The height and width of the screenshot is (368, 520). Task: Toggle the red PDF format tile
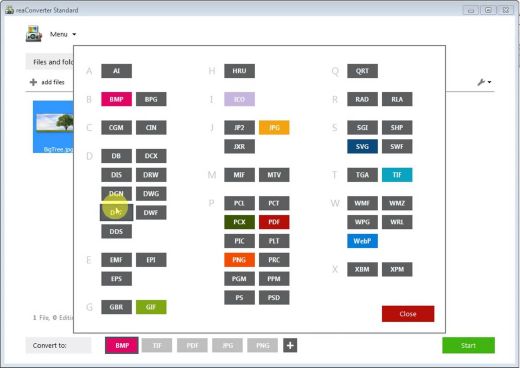tap(274, 222)
